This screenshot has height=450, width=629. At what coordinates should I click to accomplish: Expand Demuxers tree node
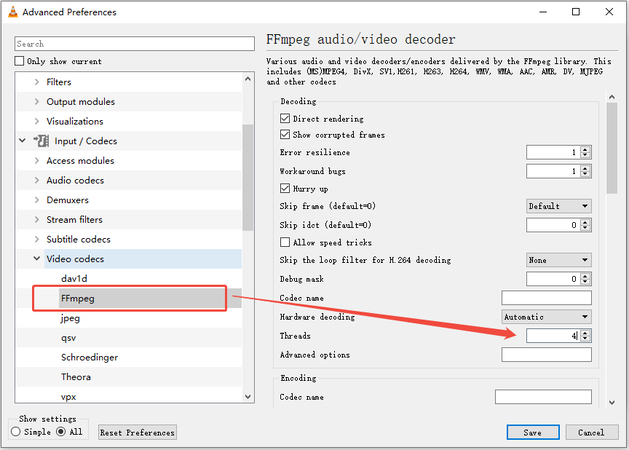tap(37, 200)
